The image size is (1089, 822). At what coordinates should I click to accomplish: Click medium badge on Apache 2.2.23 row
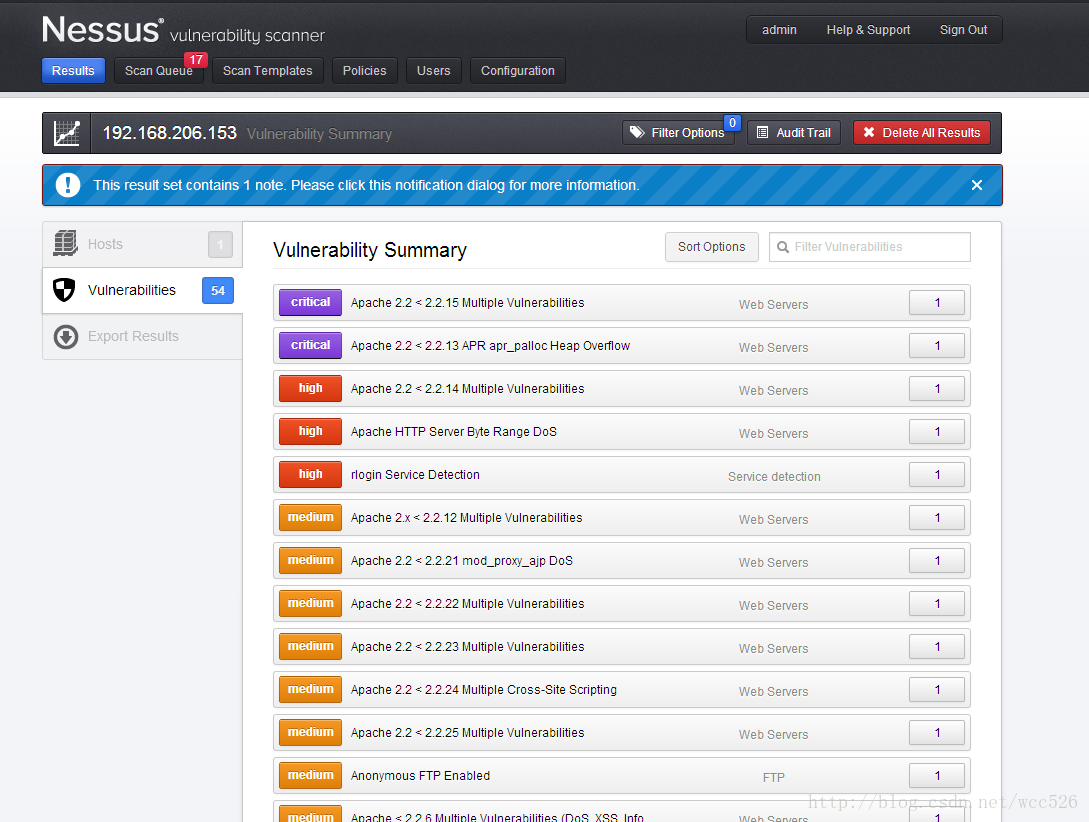coord(310,647)
